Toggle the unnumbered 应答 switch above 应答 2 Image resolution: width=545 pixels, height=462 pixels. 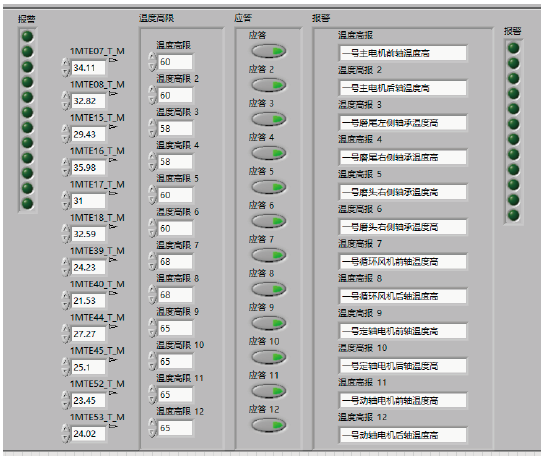269,51
